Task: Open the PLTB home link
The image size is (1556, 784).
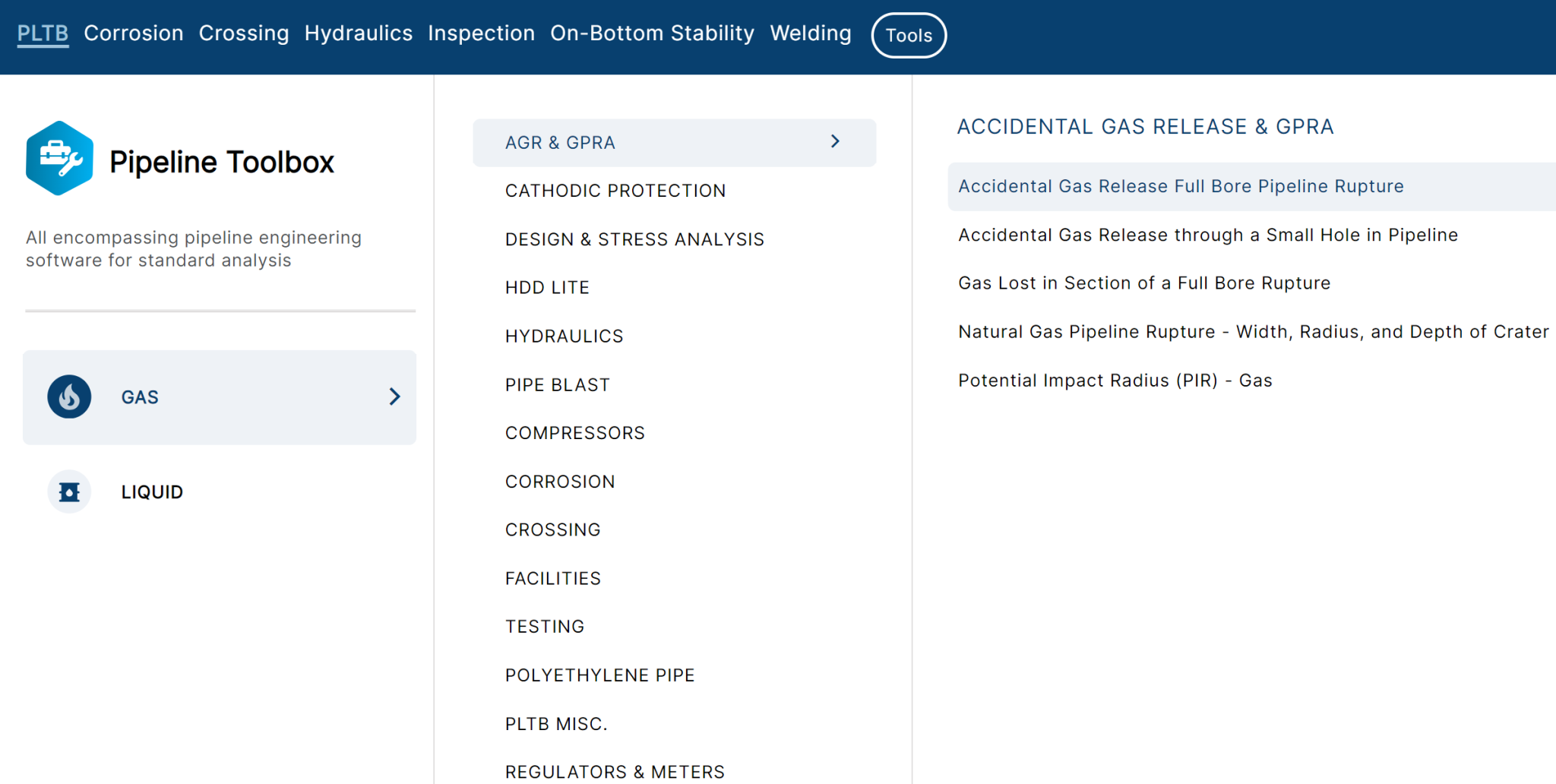Action: coord(43,33)
